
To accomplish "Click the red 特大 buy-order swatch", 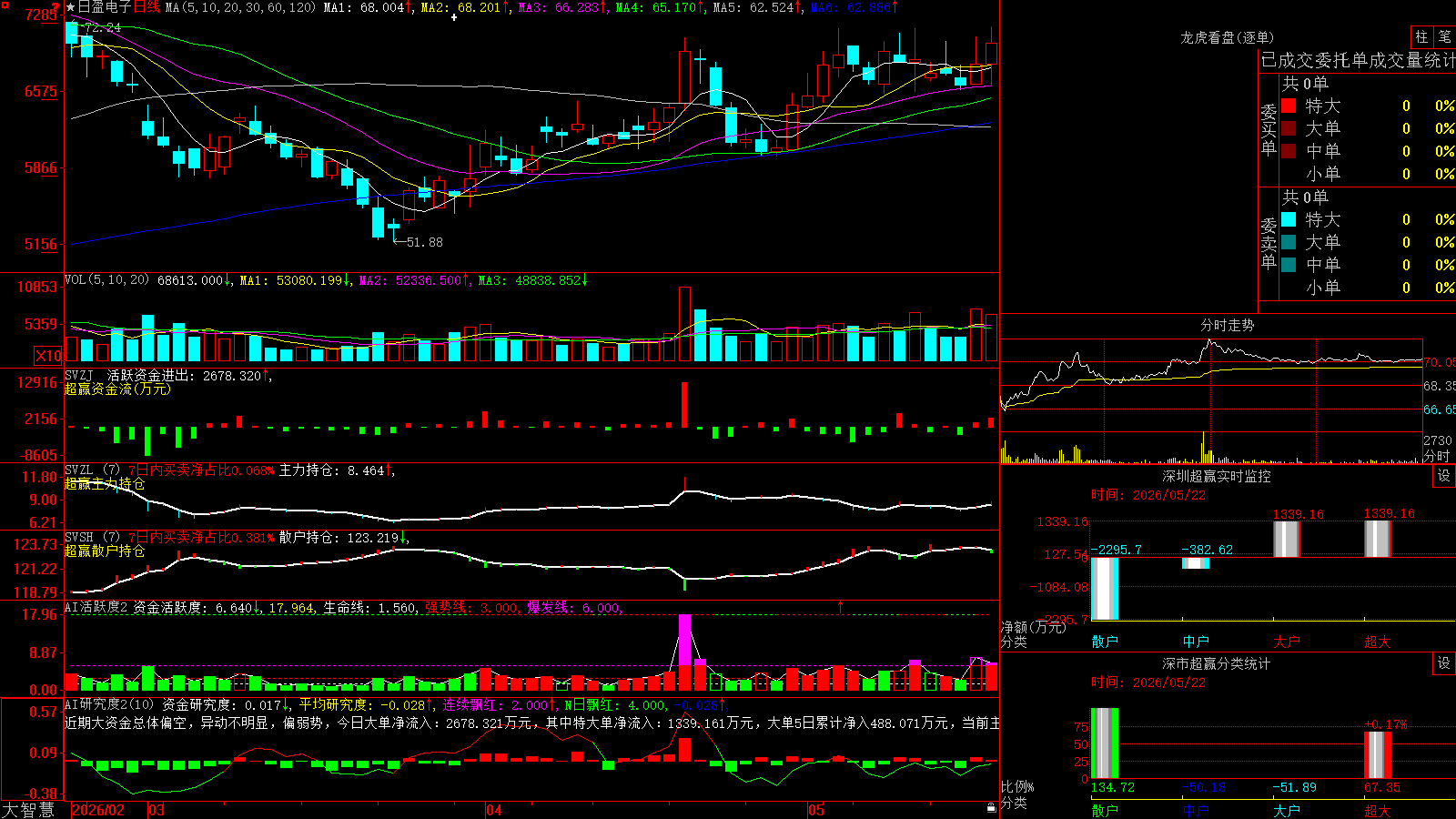I will 1289,106.
